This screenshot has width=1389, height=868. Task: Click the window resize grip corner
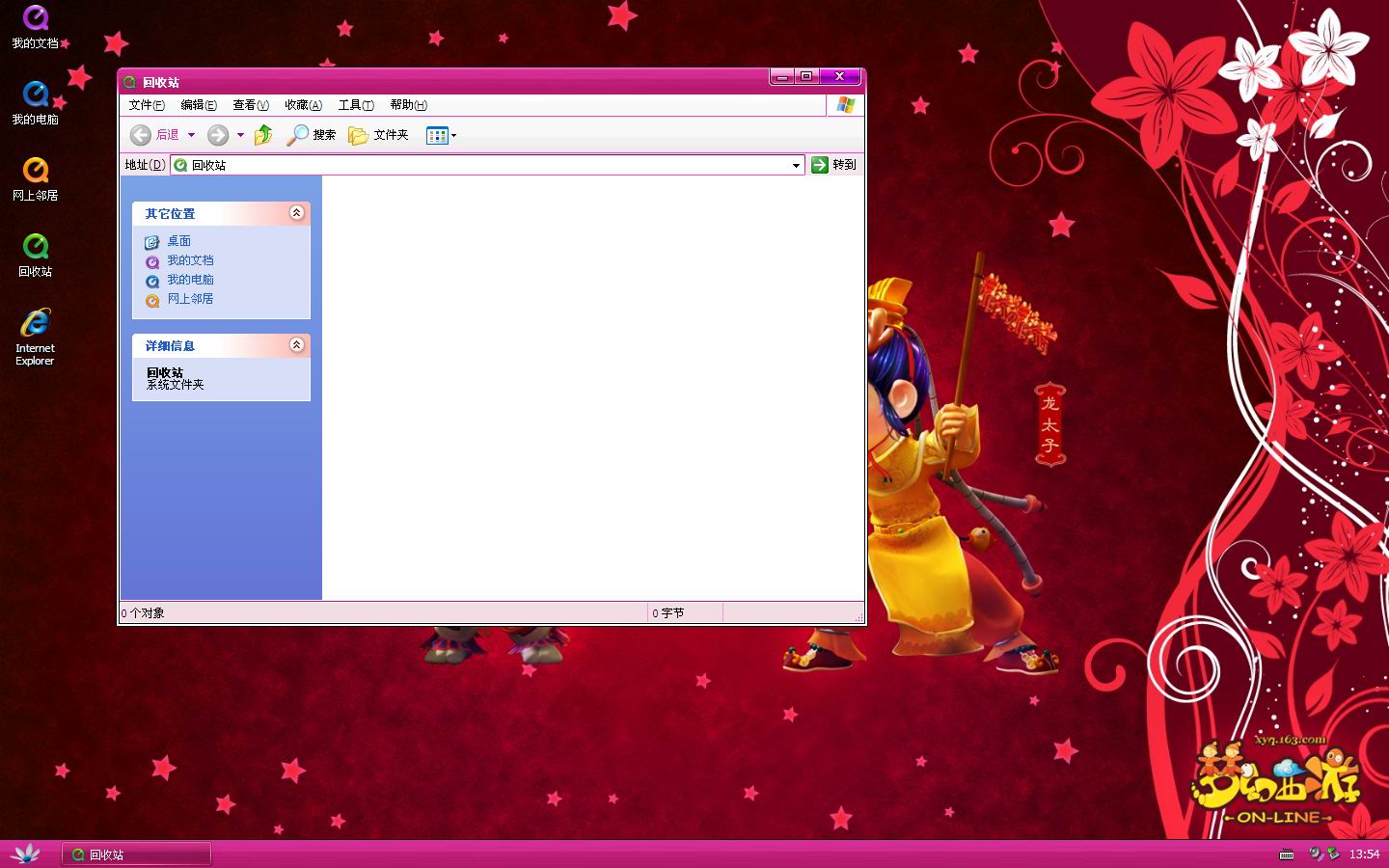pyautogui.click(x=858, y=616)
